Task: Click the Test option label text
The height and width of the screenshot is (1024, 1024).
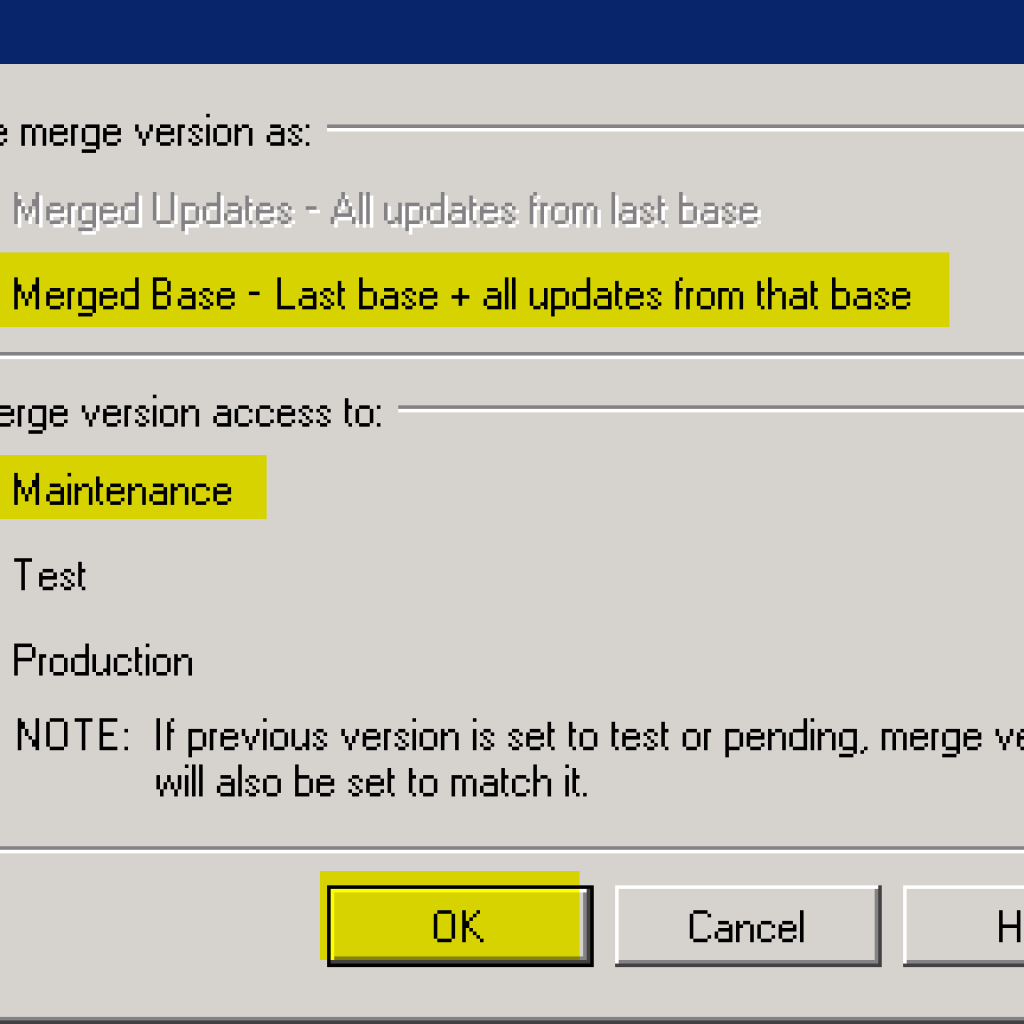Action: (50, 575)
